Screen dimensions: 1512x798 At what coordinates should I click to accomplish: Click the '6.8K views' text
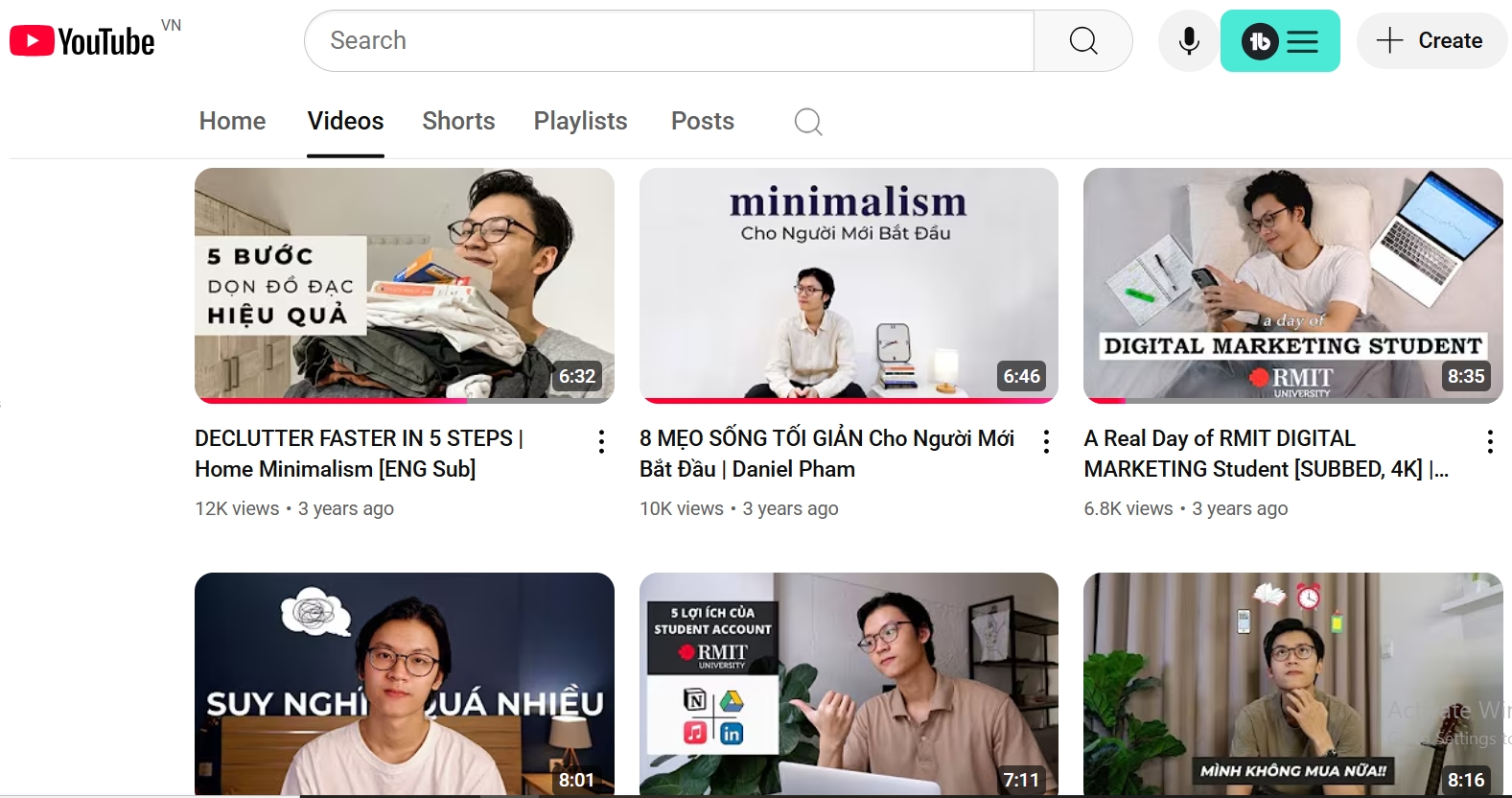coord(1128,508)
